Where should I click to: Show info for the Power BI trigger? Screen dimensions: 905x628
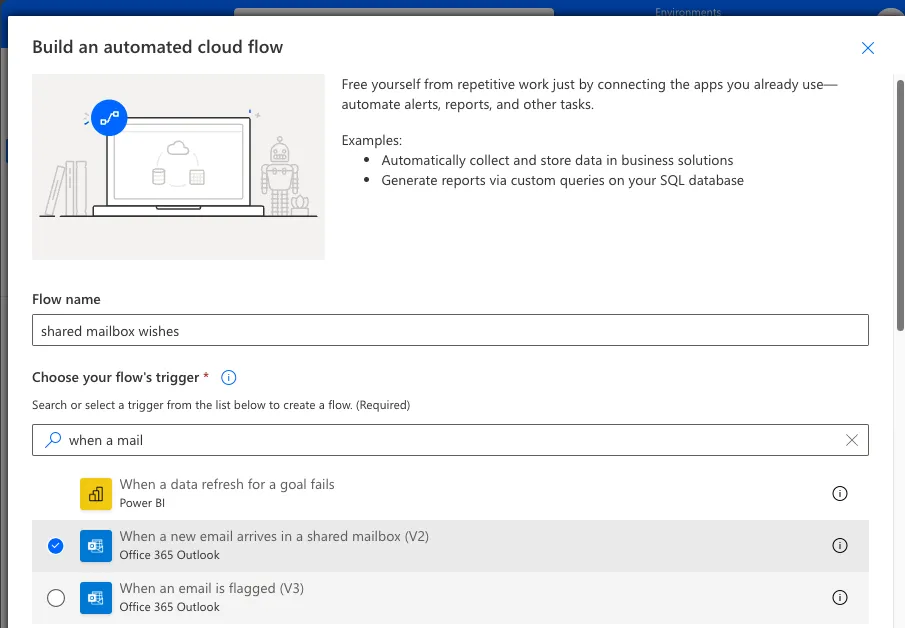point(840,493)
